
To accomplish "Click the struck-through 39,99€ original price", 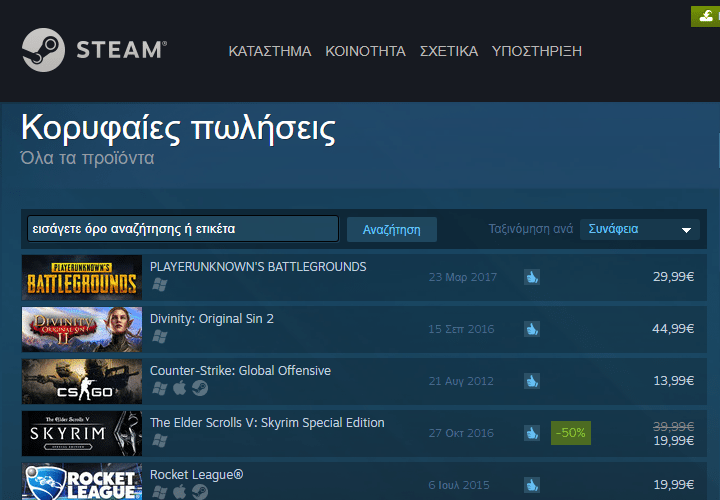I will coord(673,426).
